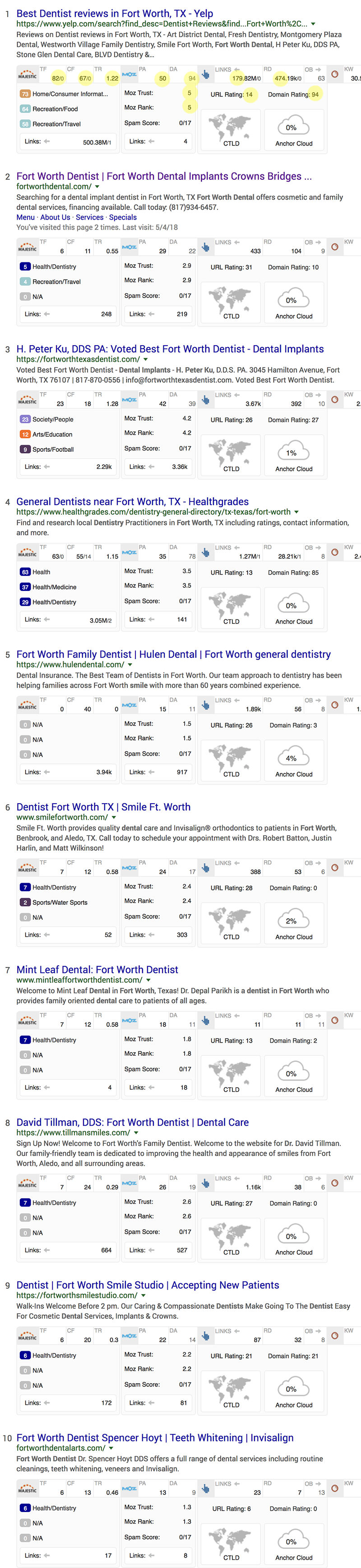Click the red circle KW icon in David Tillman result
The height and width of the screenshot is (1568, 361).
[335, 1183]
